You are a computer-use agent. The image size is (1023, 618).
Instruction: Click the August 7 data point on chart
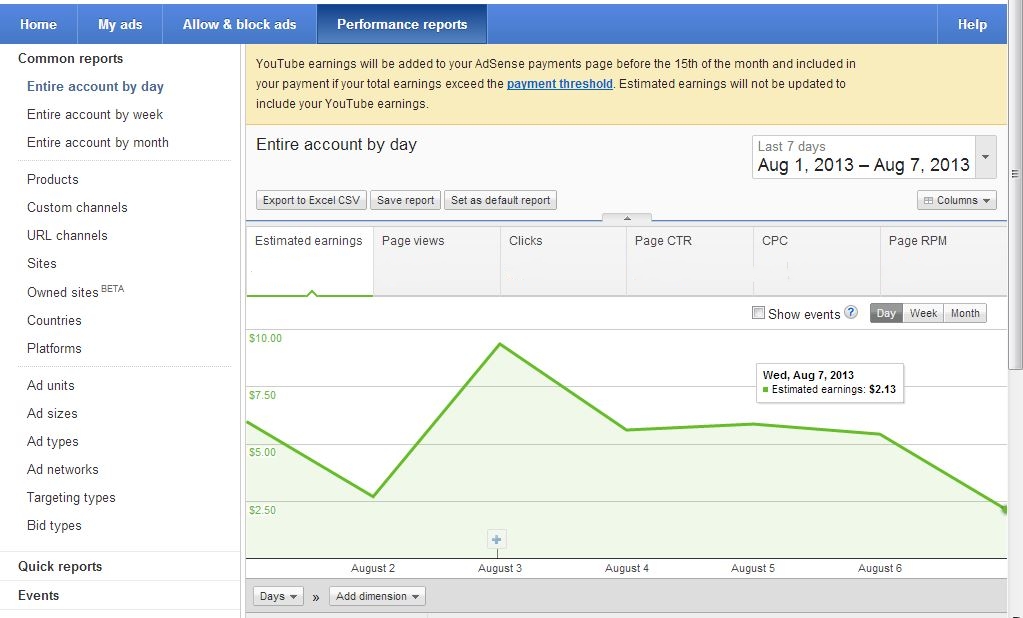tap(1004, 510)
